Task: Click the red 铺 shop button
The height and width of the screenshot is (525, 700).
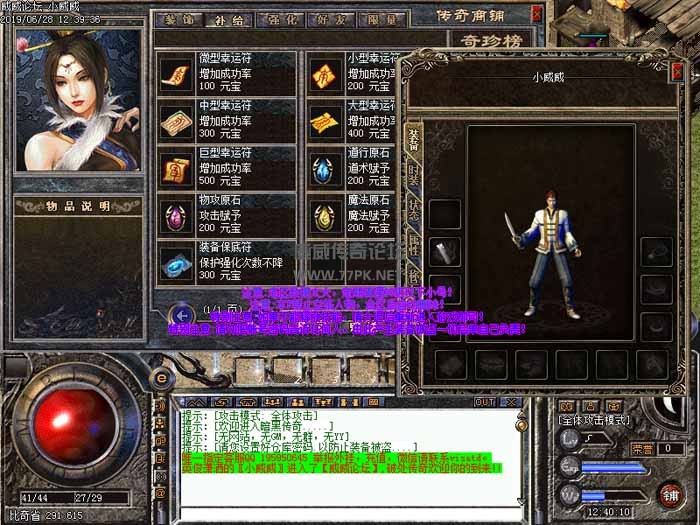Action: point(670,495)
